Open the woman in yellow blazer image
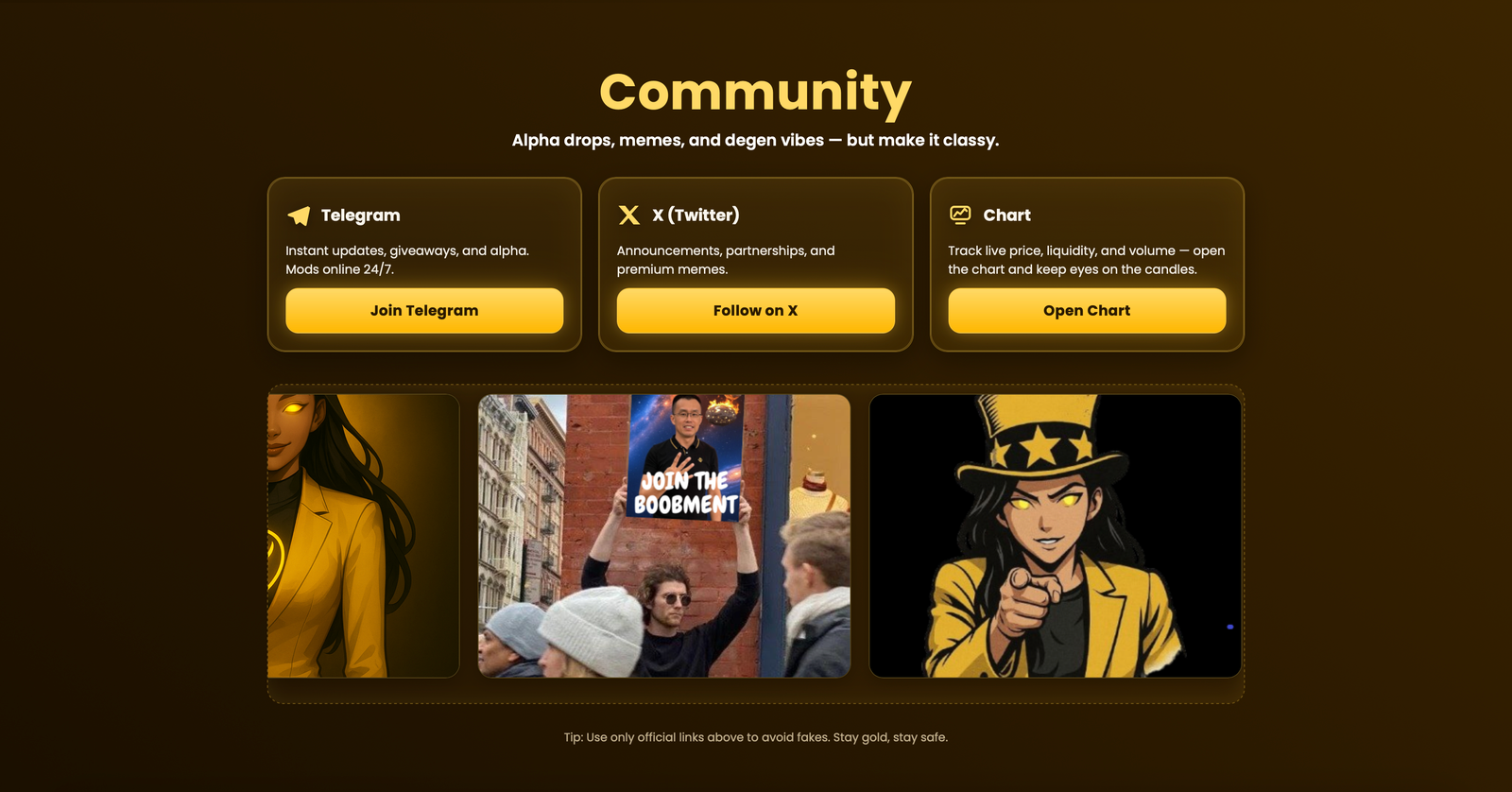The width and height of the screenshot is (1512, 792). [363, 536]
